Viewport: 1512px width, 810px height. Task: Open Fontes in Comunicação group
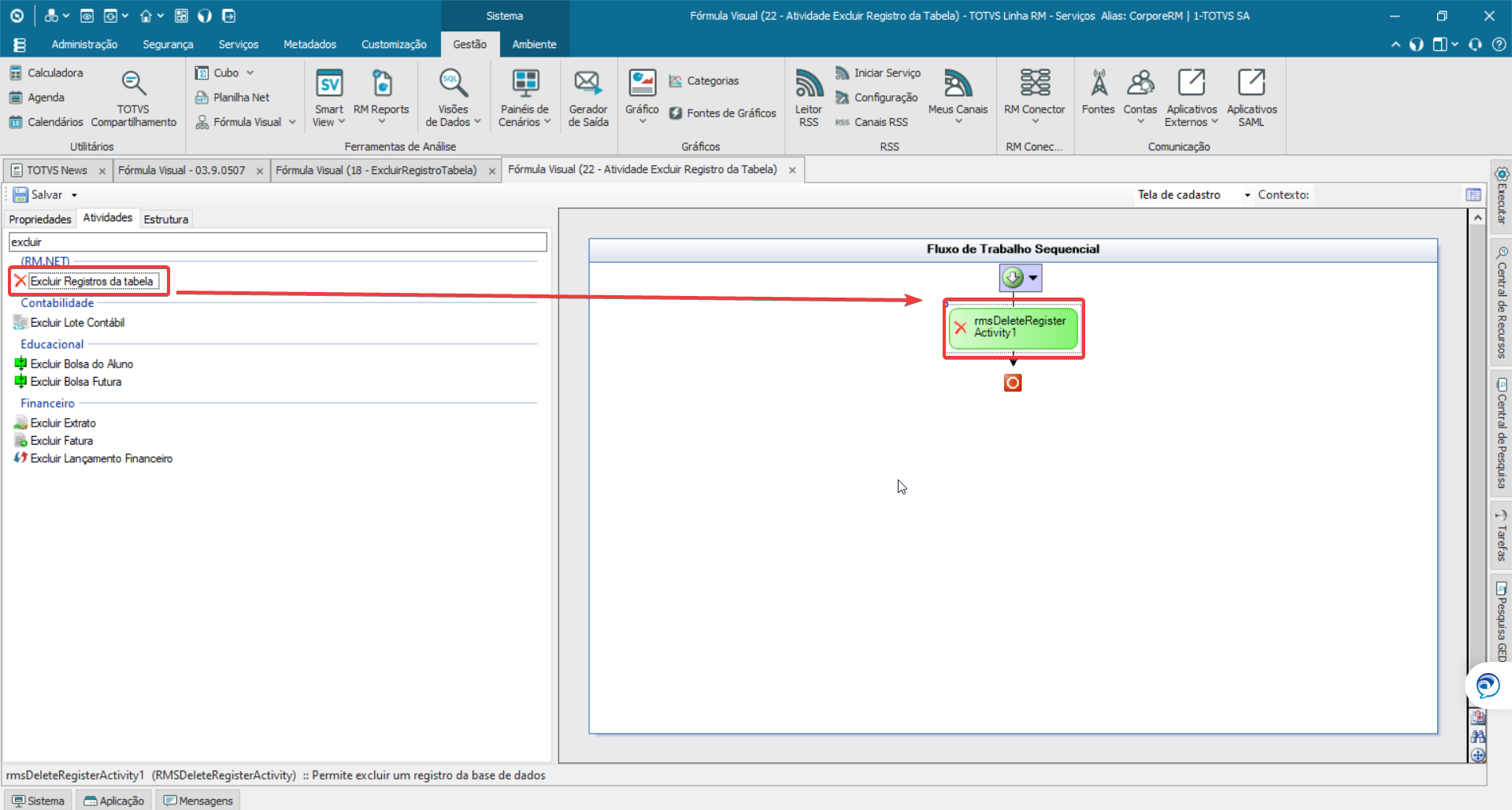tap(1099, 91)
